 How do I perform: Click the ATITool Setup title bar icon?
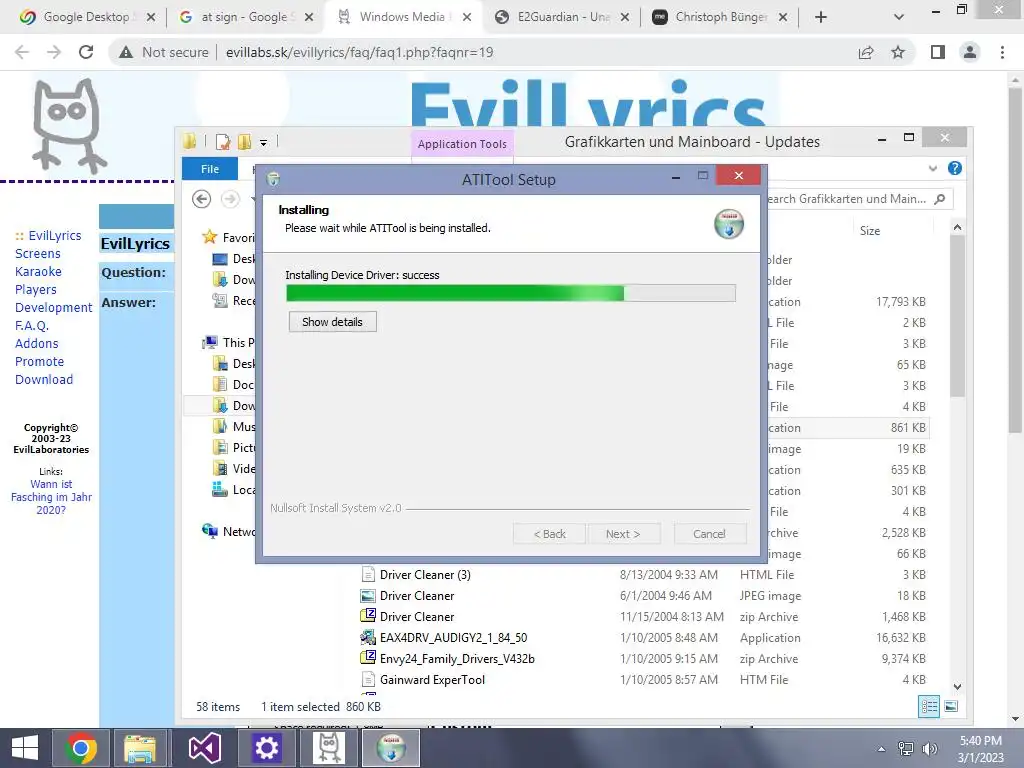(x=273, y=179)
